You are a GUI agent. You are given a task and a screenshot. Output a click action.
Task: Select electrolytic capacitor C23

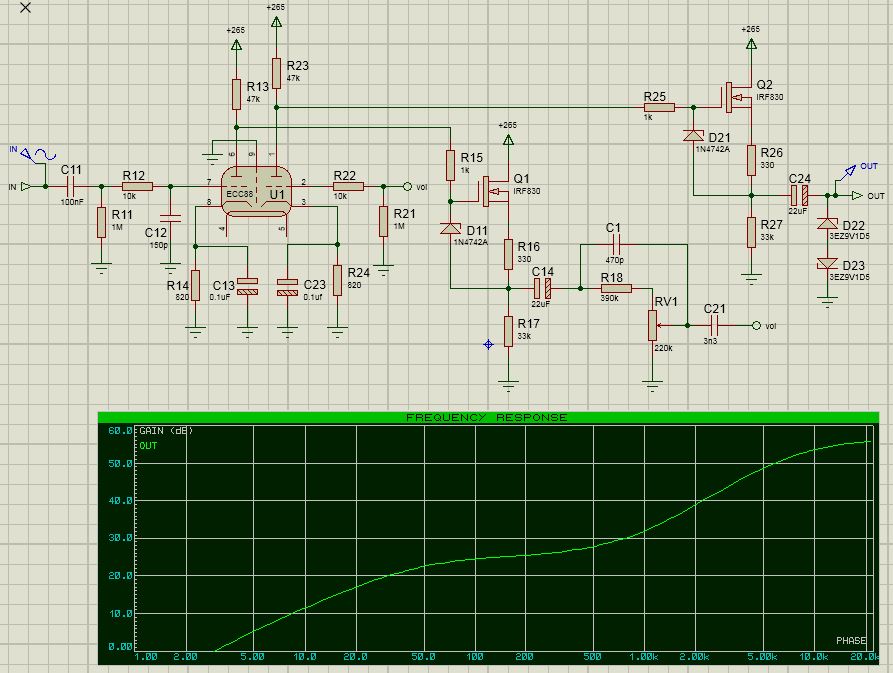point(287,287)
